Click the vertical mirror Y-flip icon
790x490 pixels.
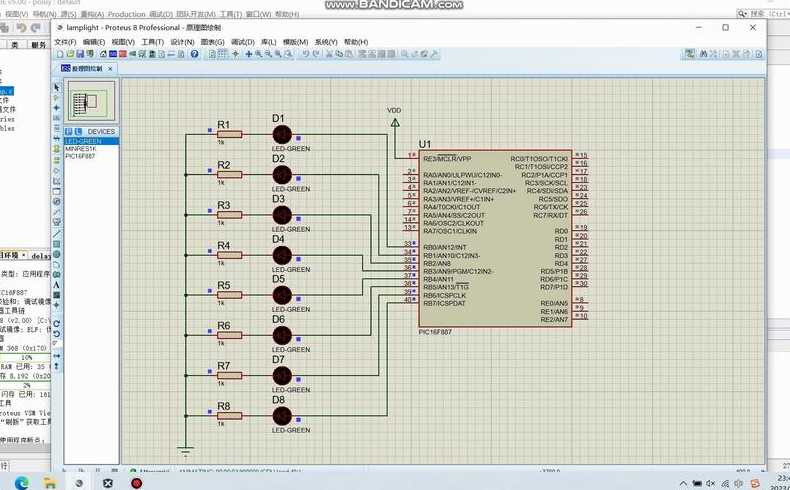coord(56,366)
